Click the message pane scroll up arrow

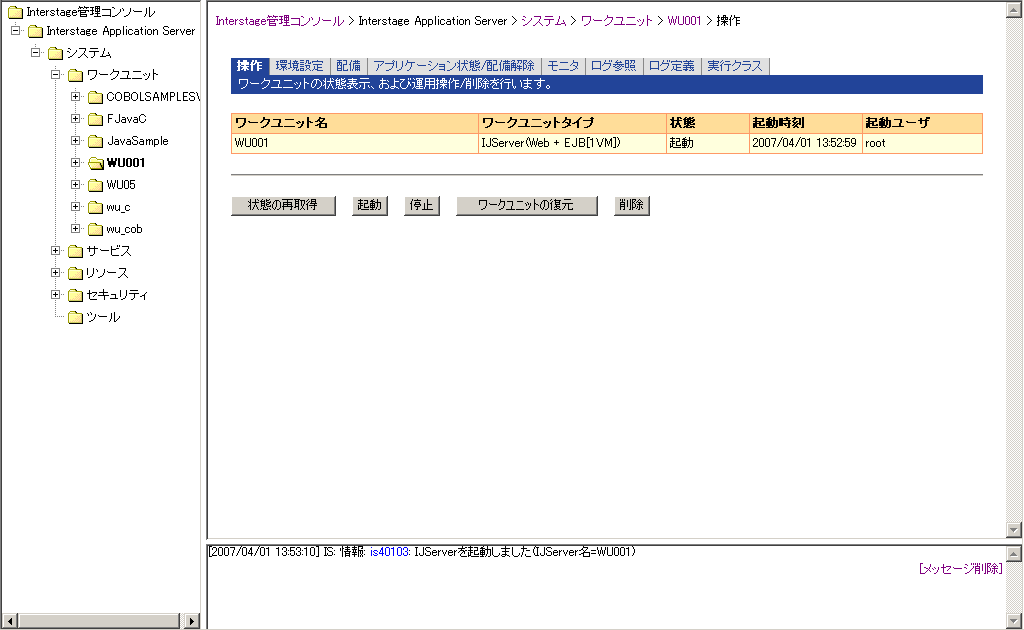coord(1014,554)
